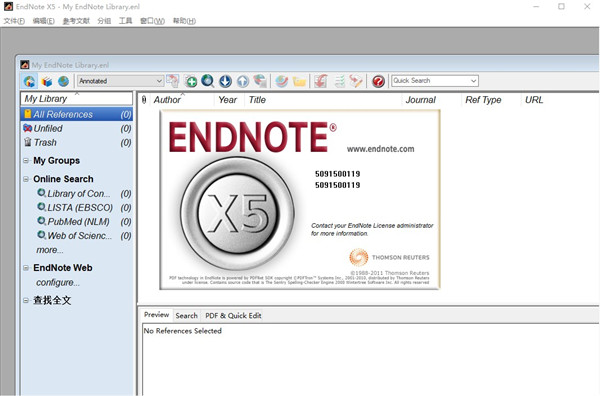Collapse the My Groups section
The image size is (600, 396).
pyautogui.click(x=26, y=161)
